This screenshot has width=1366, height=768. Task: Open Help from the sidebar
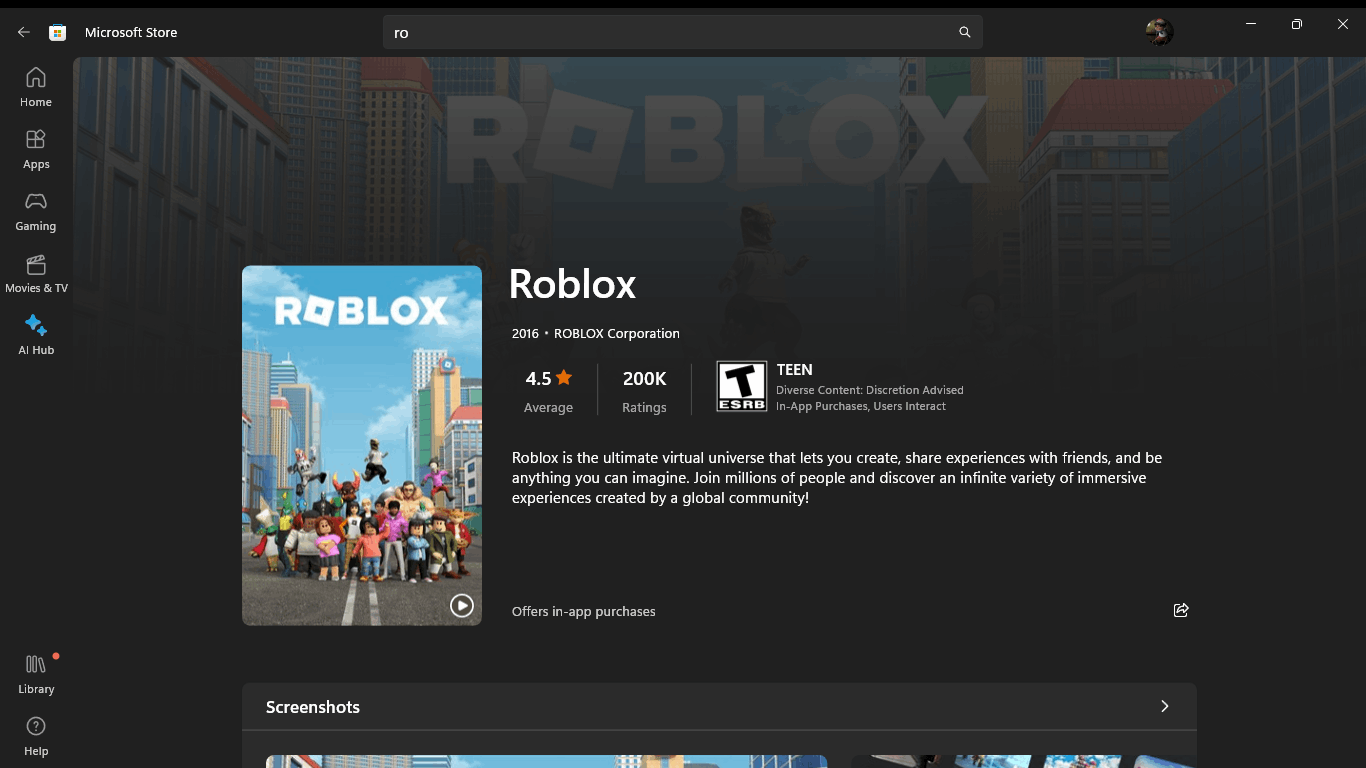coord(36,736)
